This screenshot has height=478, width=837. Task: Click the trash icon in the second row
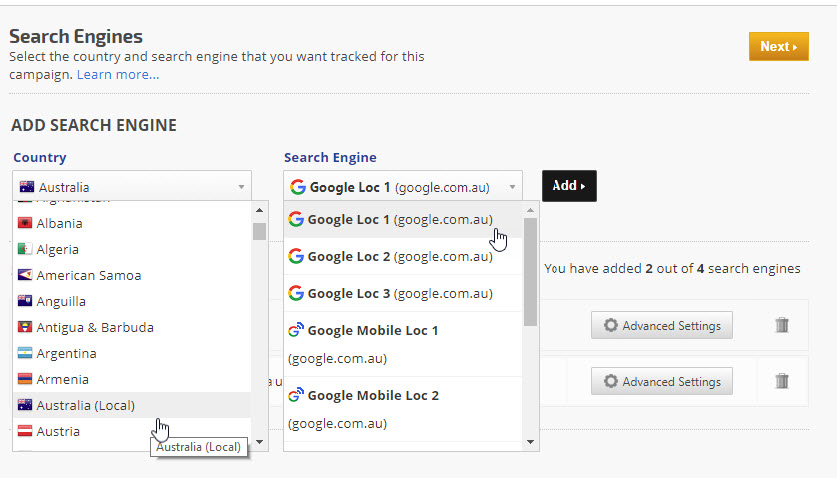pyautogui.click(x=783, y=381)
